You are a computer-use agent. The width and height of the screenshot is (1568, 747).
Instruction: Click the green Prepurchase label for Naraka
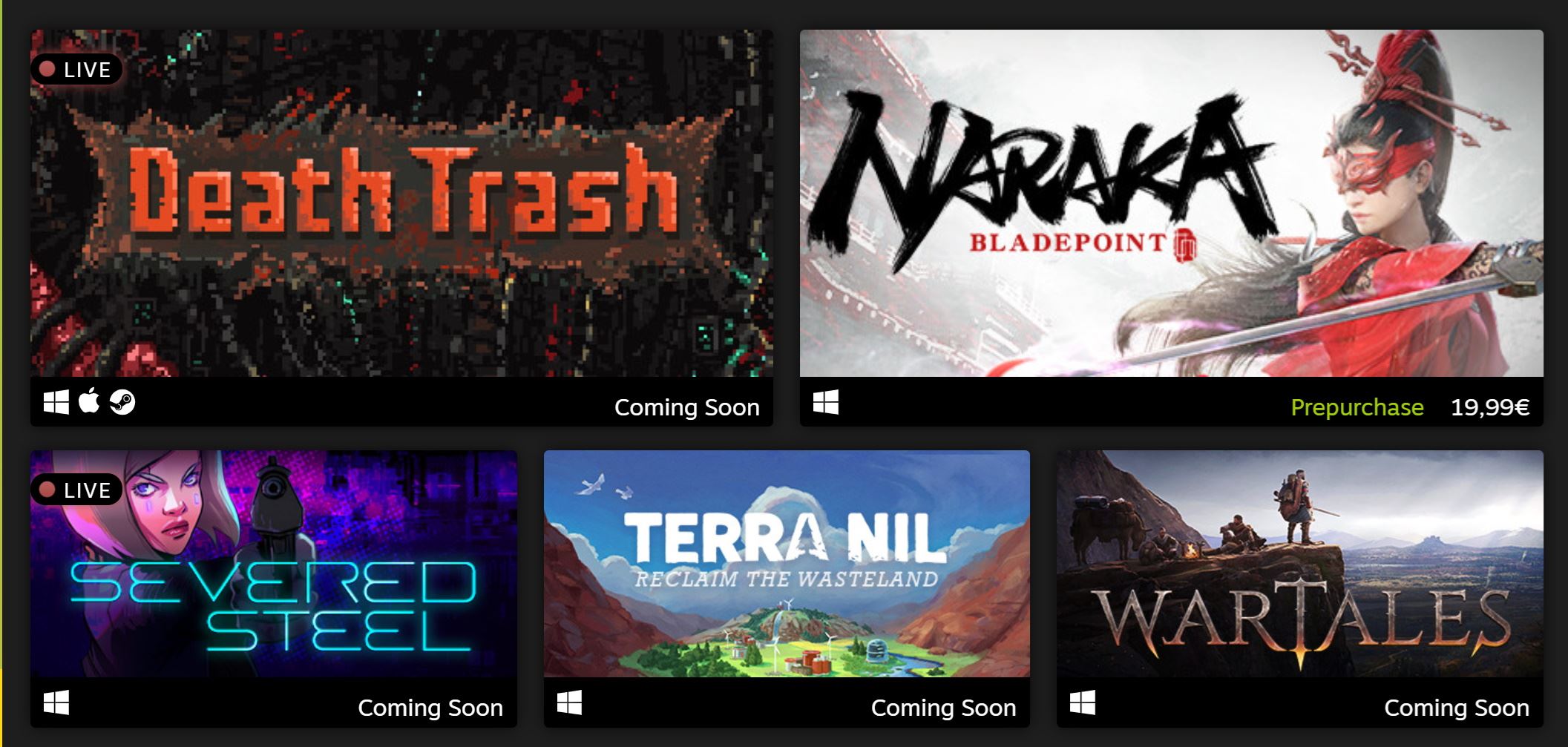coord(1357,407)
